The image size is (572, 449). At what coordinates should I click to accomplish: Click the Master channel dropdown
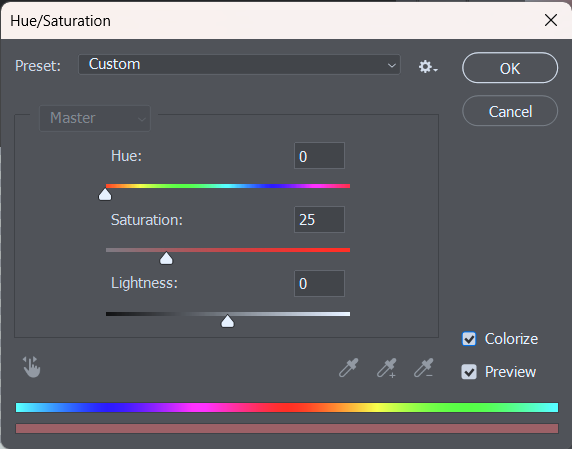(95, 118)
